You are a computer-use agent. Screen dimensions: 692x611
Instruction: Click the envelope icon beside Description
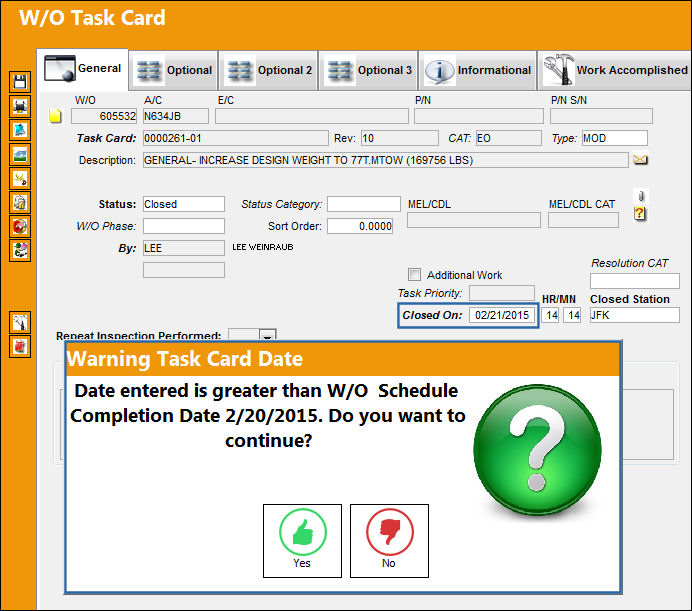pyautogui.click(x=640, y=159)
